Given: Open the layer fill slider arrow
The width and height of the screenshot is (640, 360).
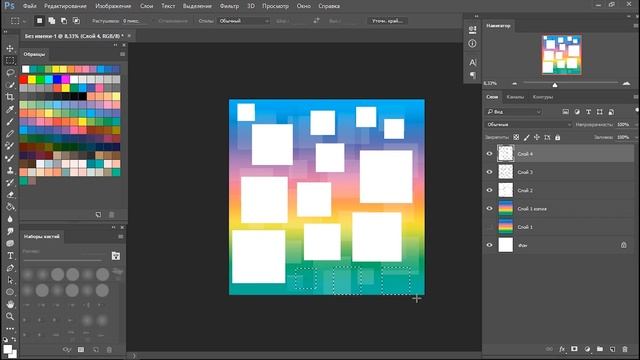Looking at the screenshot, I should [636, 138].
